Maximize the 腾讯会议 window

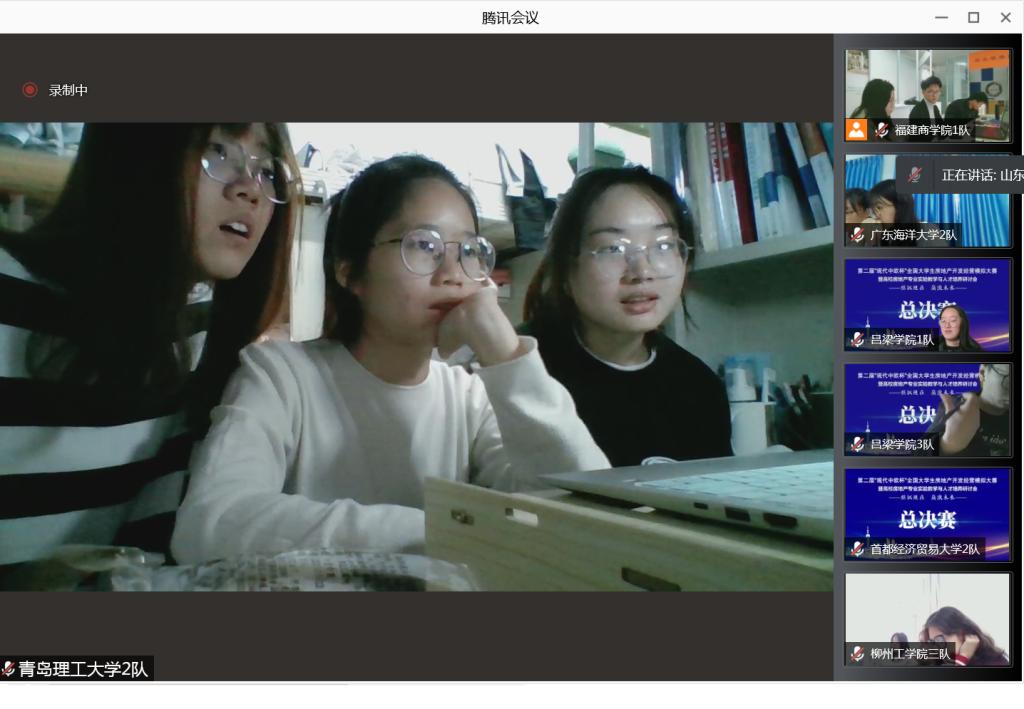coord(973,17)
